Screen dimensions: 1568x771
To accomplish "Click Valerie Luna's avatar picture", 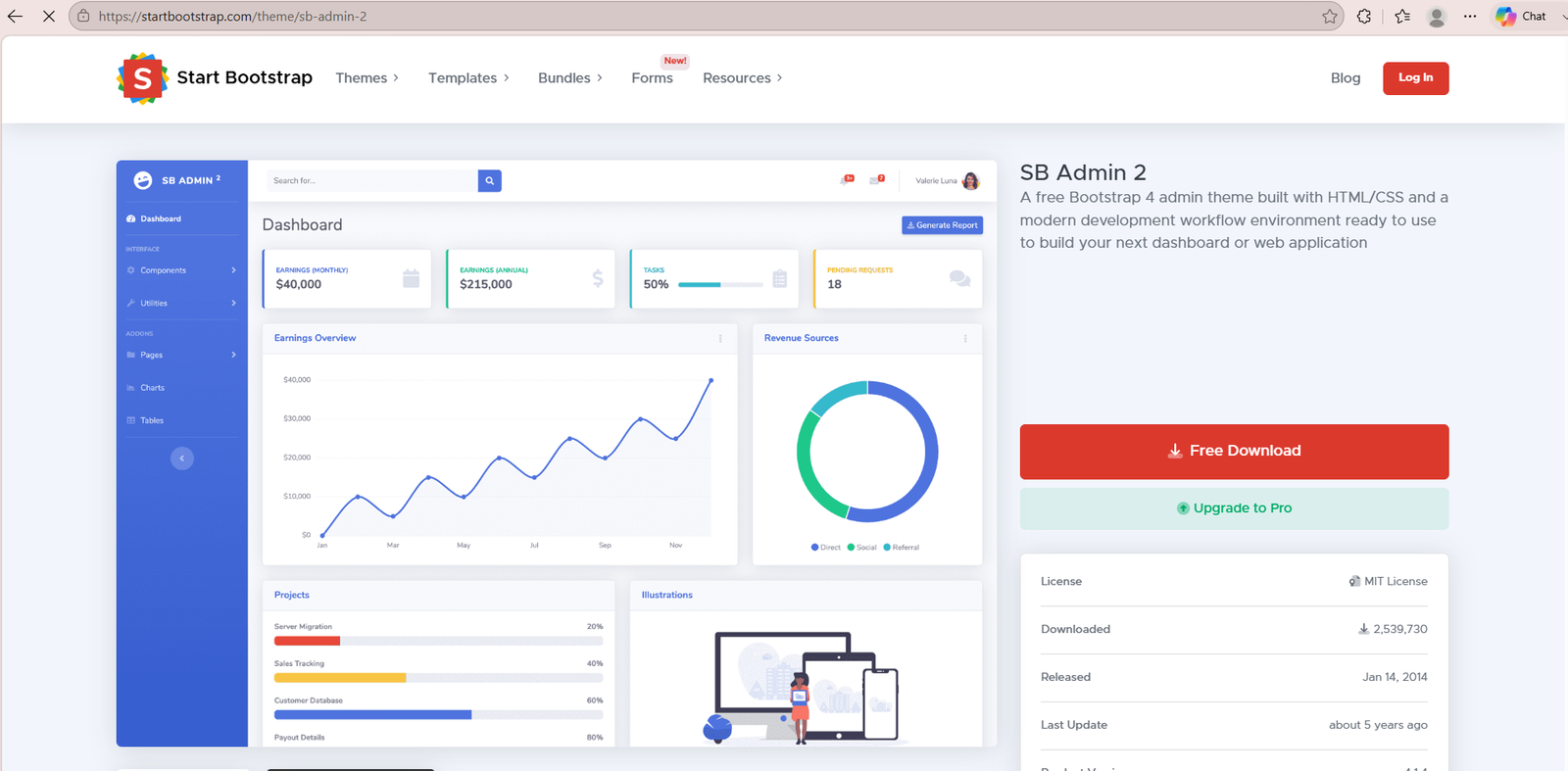I will [x=971, y=180].
